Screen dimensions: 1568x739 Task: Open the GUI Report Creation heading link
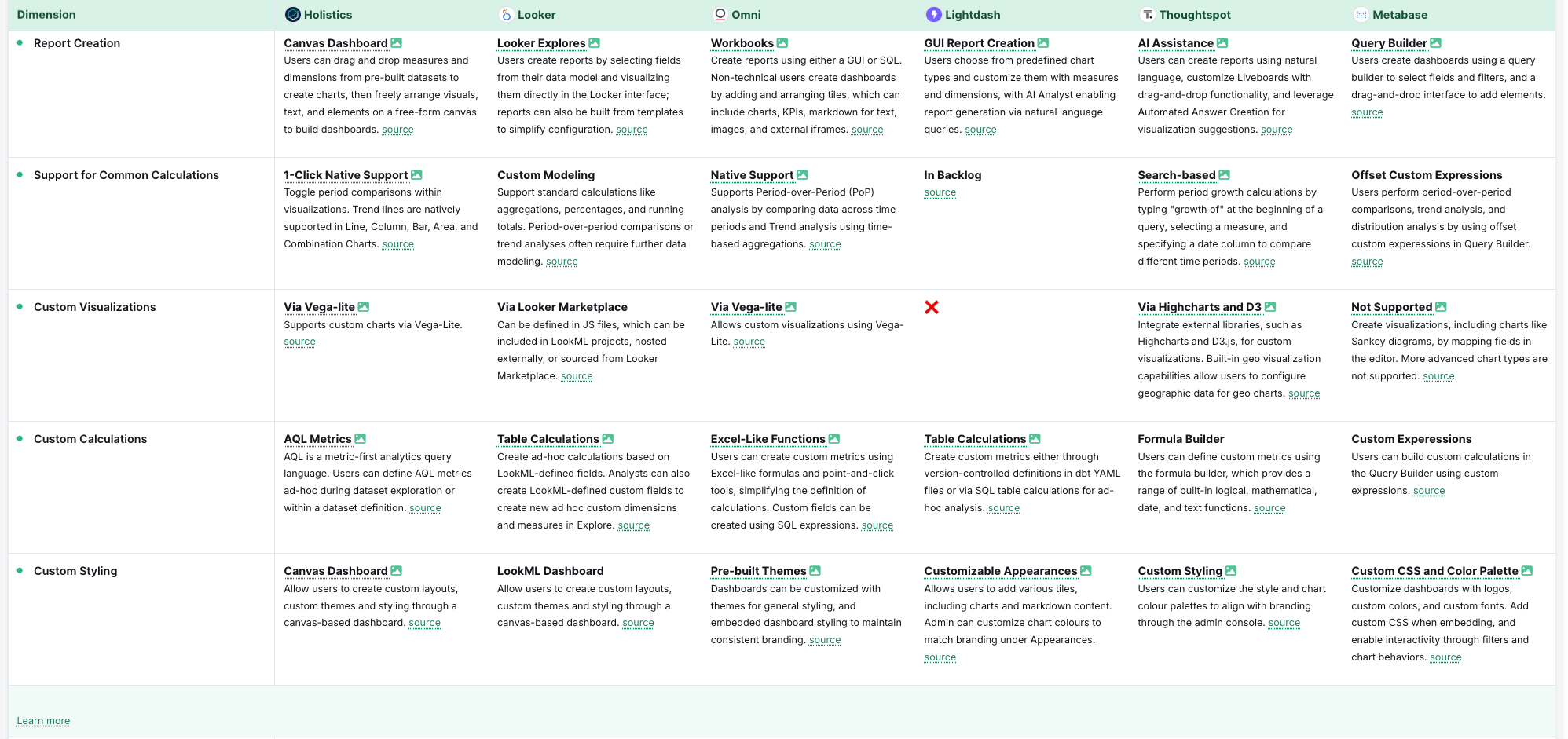click(979, 43)
